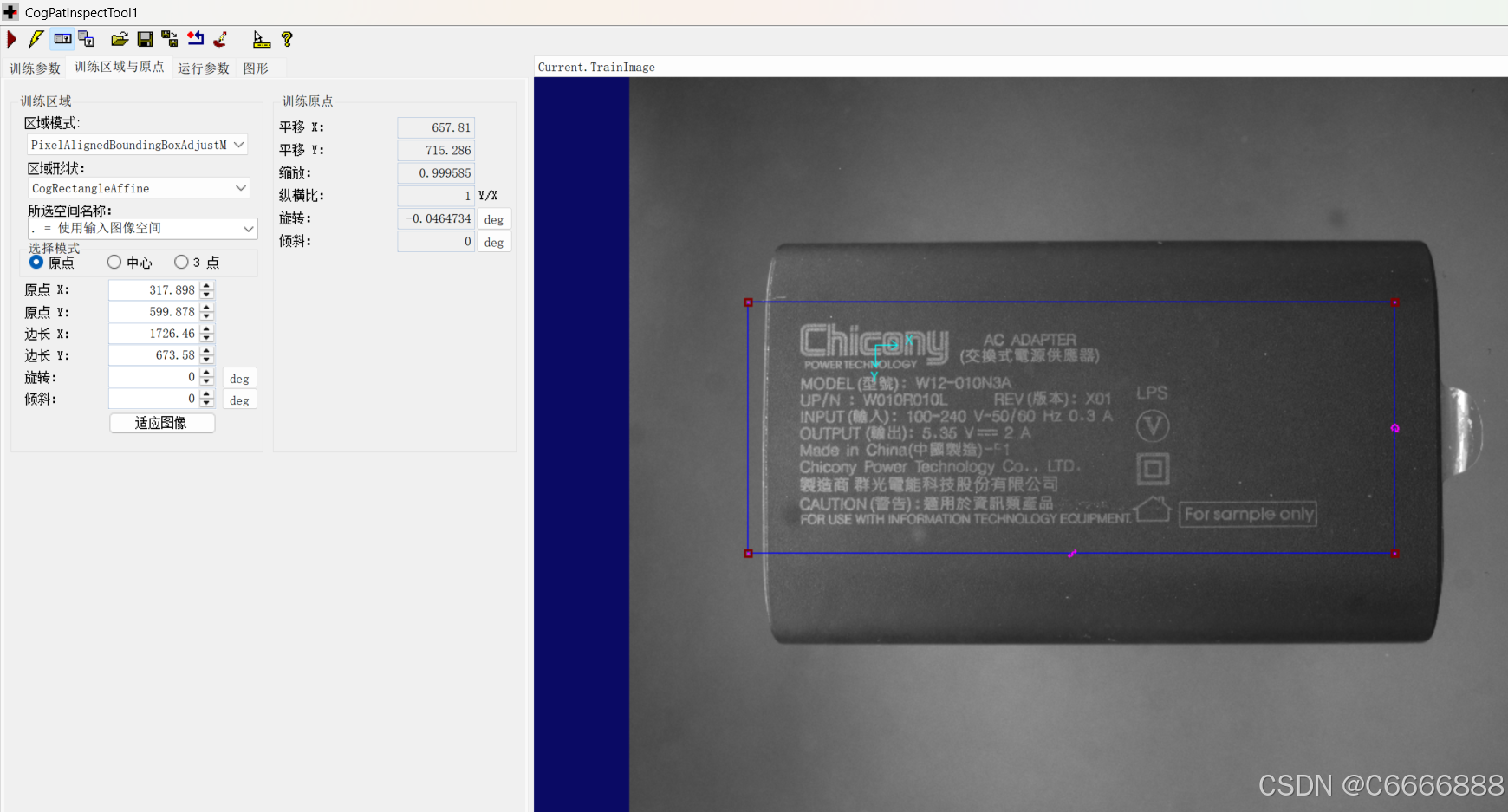Screen dimensions: 1508x812
Task: Click the save-as double floppy icon
Action: pos(170,39)
